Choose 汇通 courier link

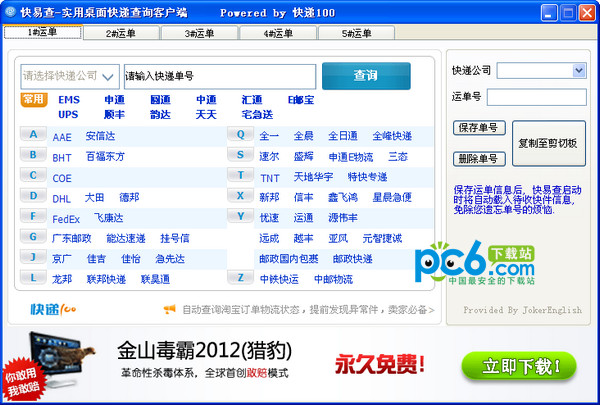click(252, 100)
